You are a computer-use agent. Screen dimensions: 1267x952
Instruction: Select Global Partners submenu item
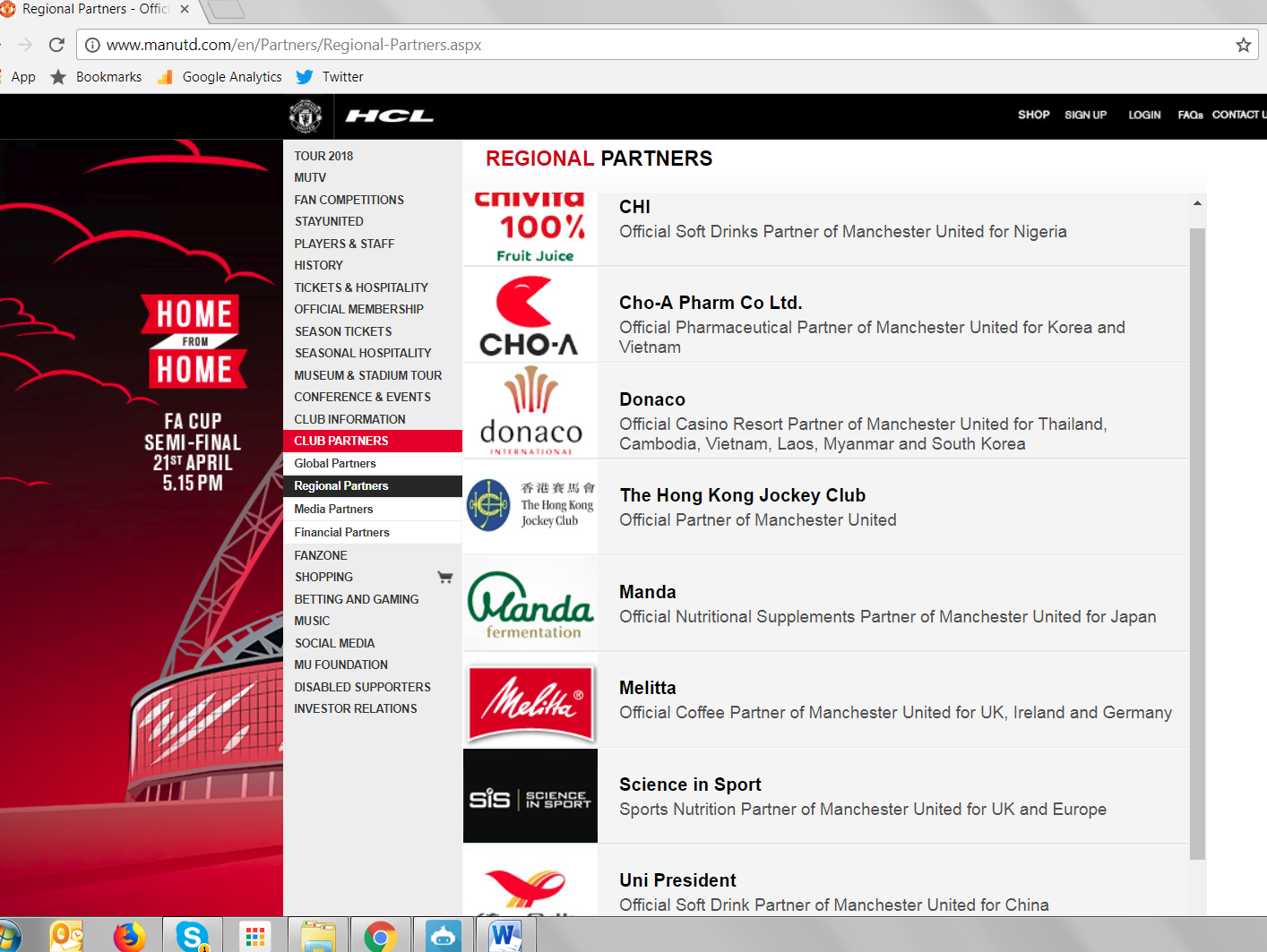373,463
